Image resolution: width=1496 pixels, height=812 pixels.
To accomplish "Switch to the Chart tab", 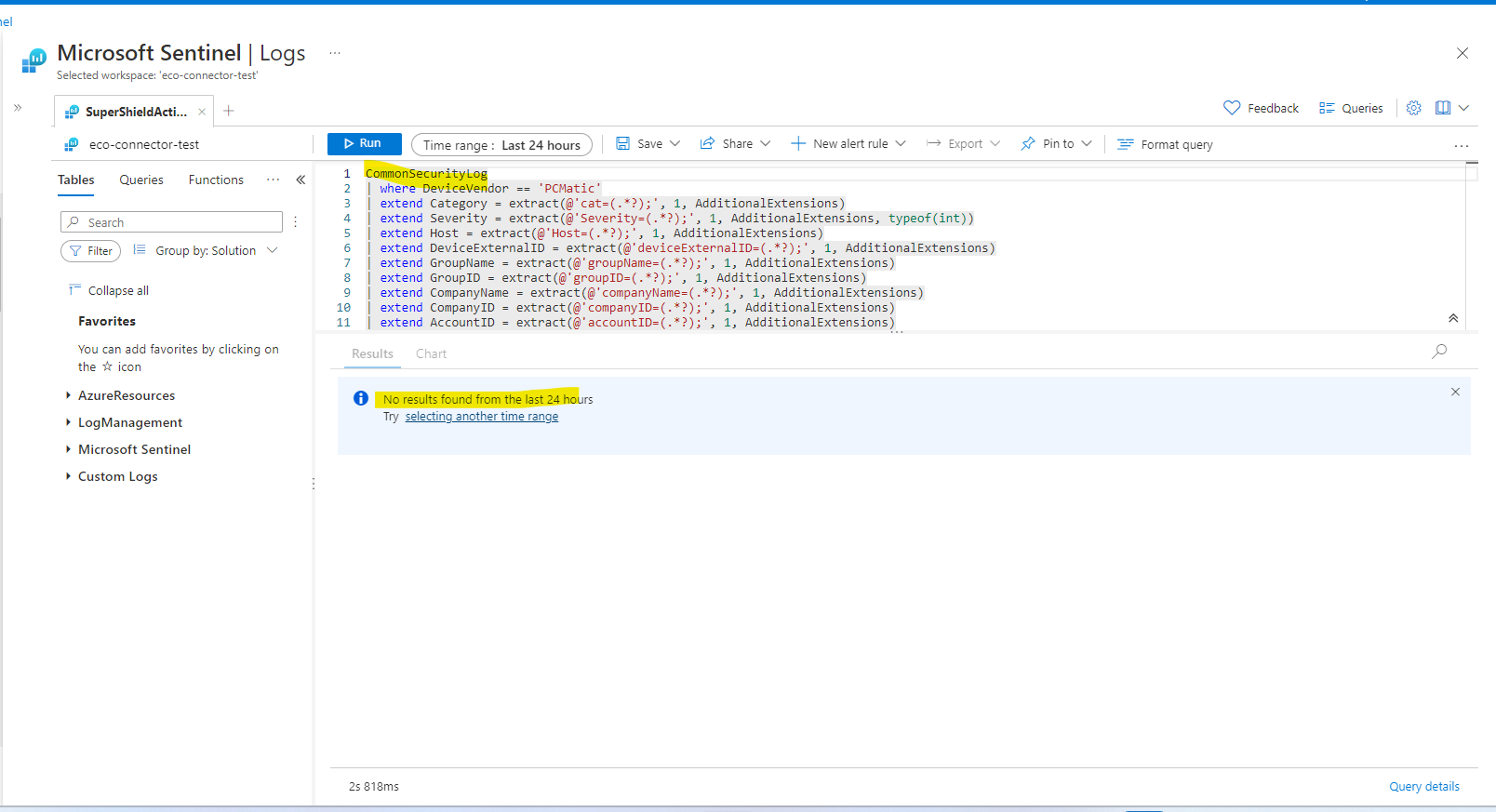I will point(431,353).
